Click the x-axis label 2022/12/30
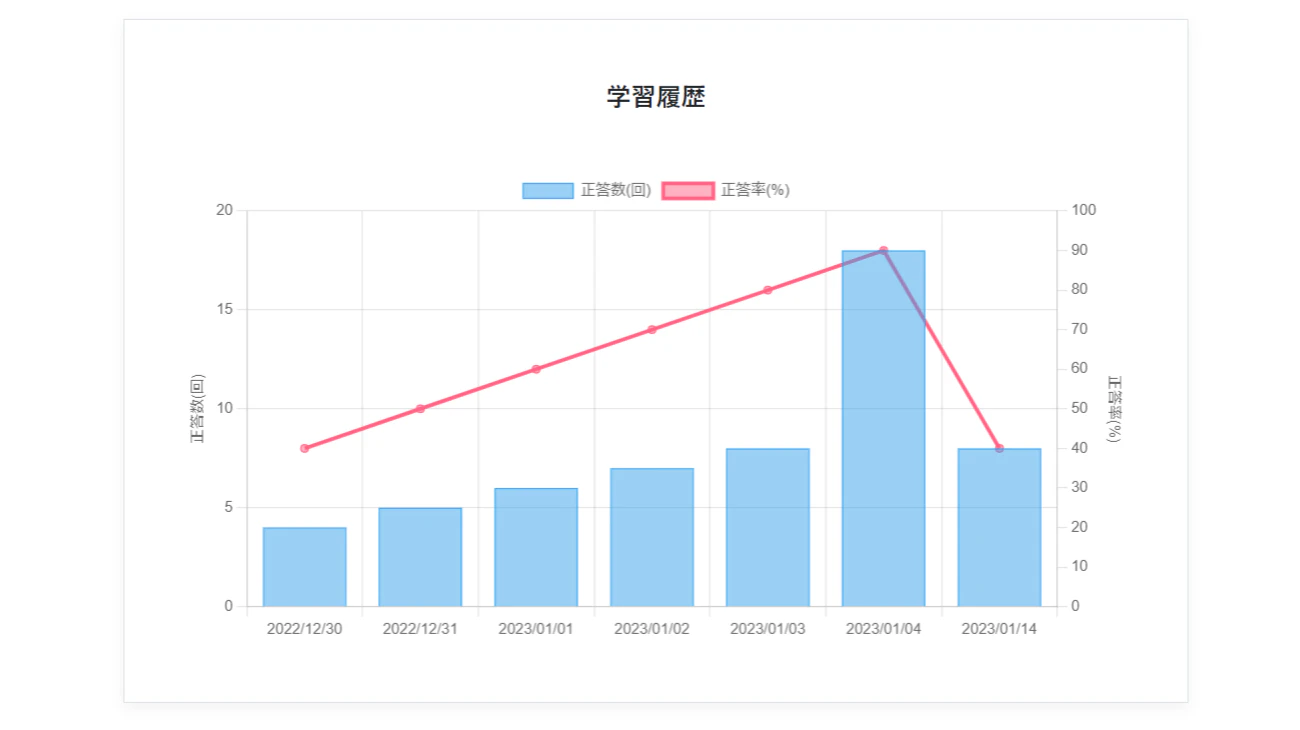This screenshot has width=1300, height=730. tap(305, 629)
